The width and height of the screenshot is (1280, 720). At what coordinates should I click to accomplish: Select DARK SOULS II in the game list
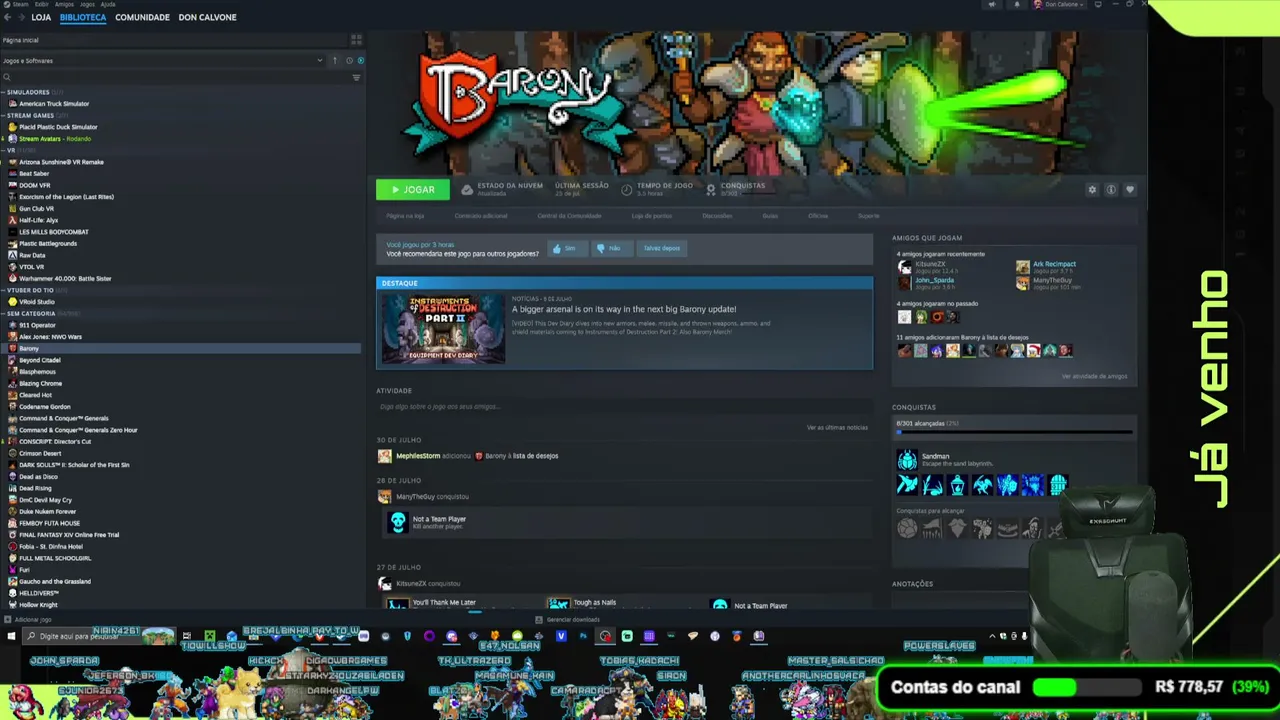pos(74,465)
